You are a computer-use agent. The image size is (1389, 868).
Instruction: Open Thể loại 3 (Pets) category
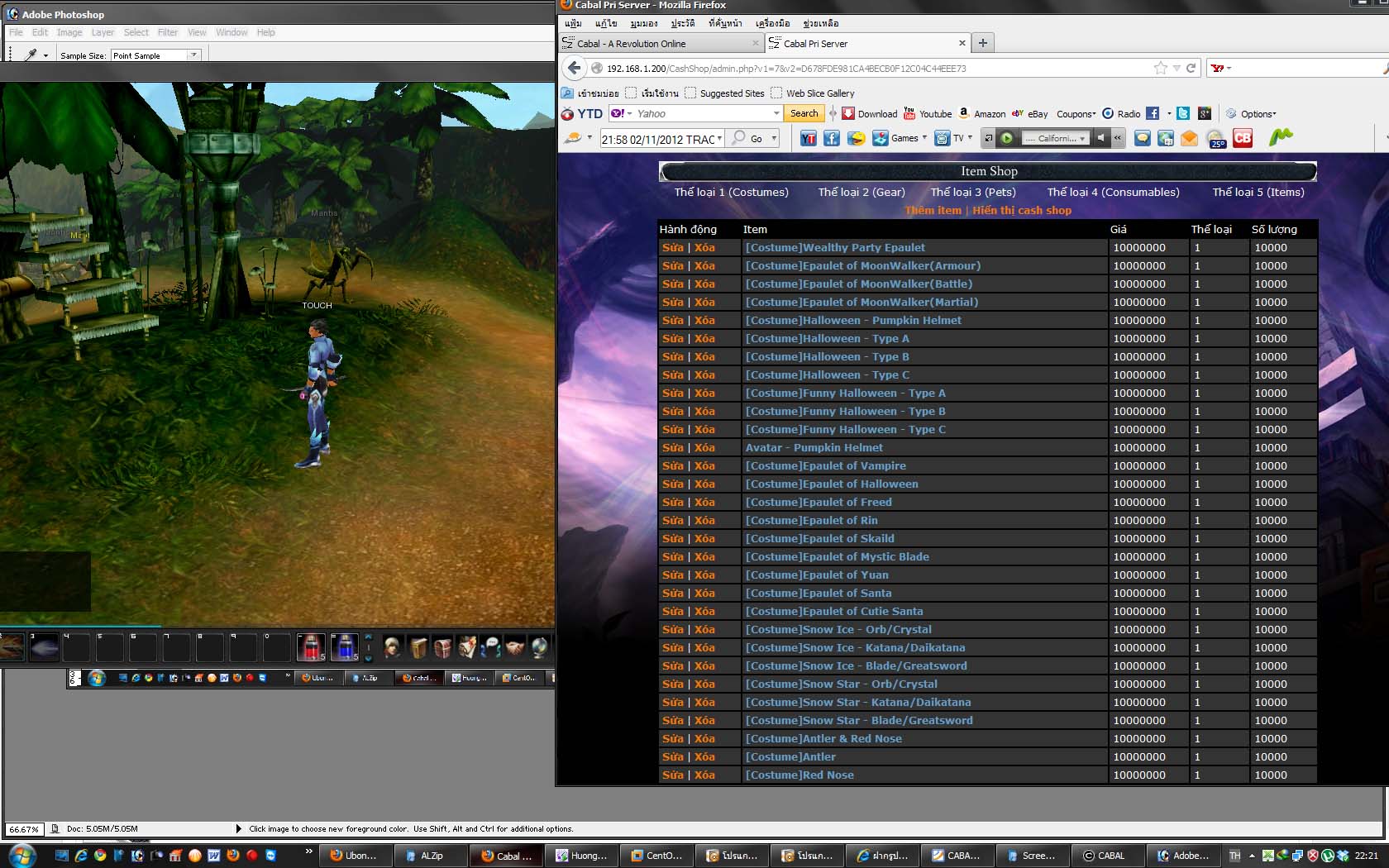click(973, 192)
